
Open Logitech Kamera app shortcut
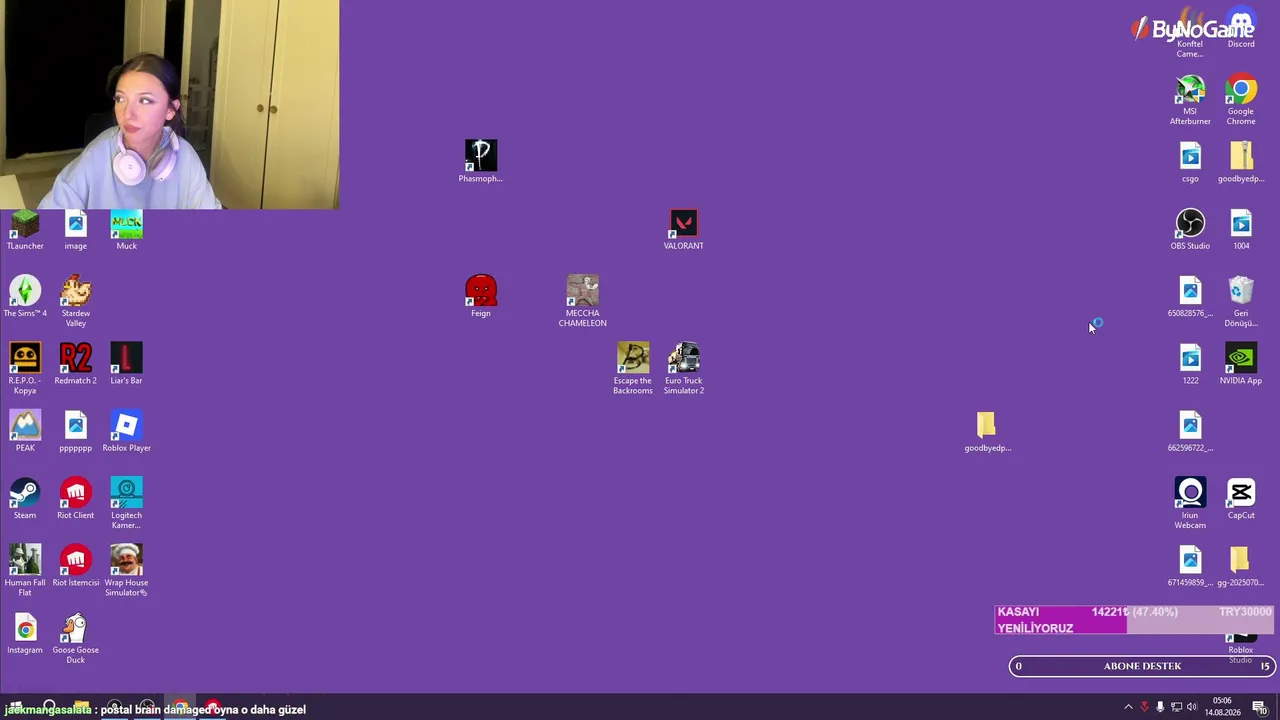[x=126, y=493]
